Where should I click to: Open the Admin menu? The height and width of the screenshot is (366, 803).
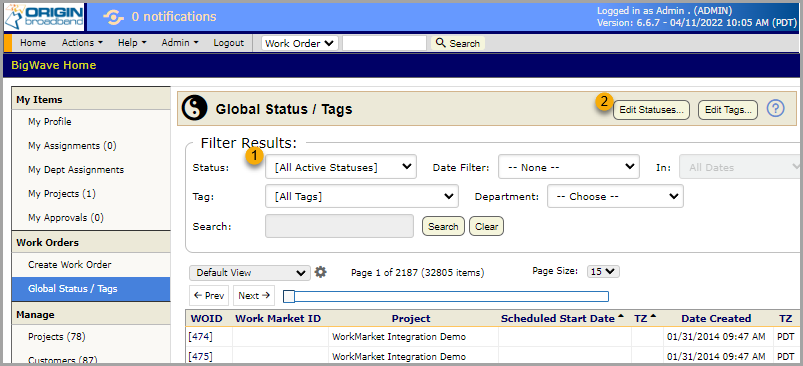point(180,43)
